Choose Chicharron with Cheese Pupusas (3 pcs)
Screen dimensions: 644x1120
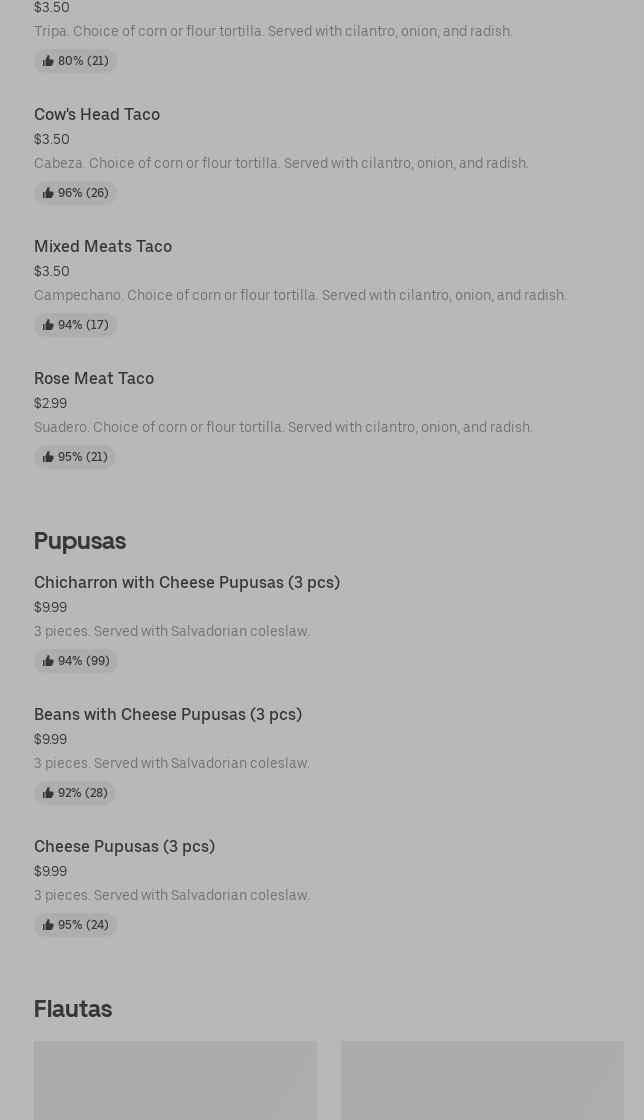tap(187, 582)
